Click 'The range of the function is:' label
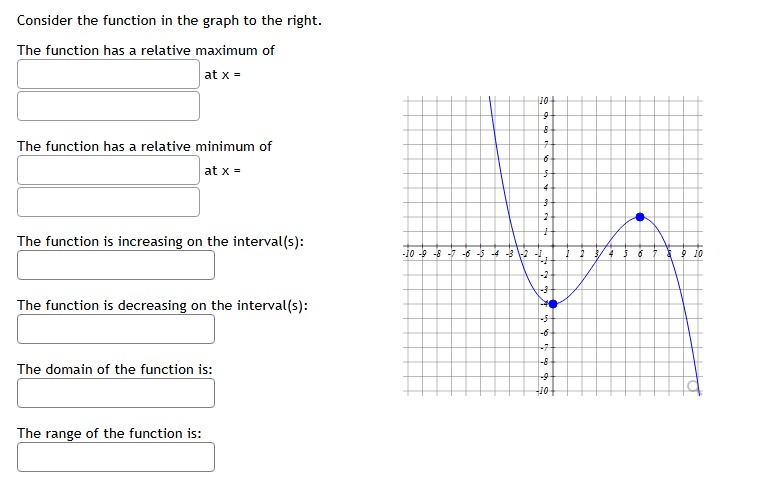 coord(109,433)
